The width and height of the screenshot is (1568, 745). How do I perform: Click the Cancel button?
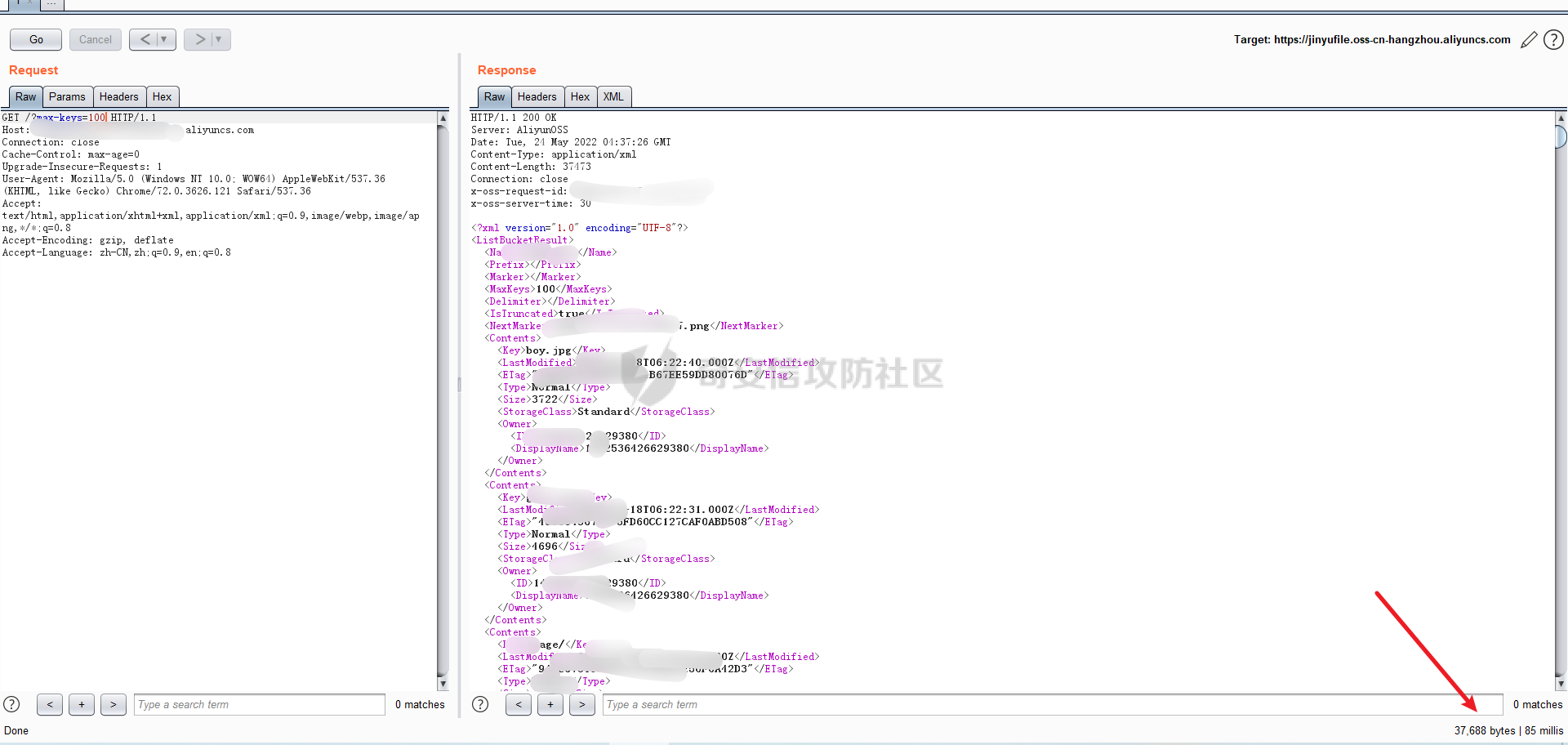click(x=96, y=39)
